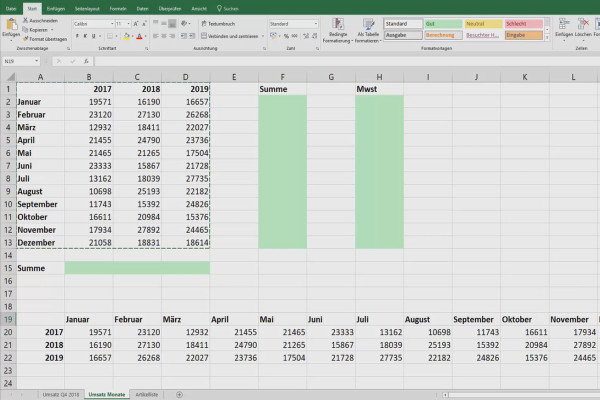Open the font size 11 dropdown
The width and height of the screenshot is (600, 400).
point(128,24)
